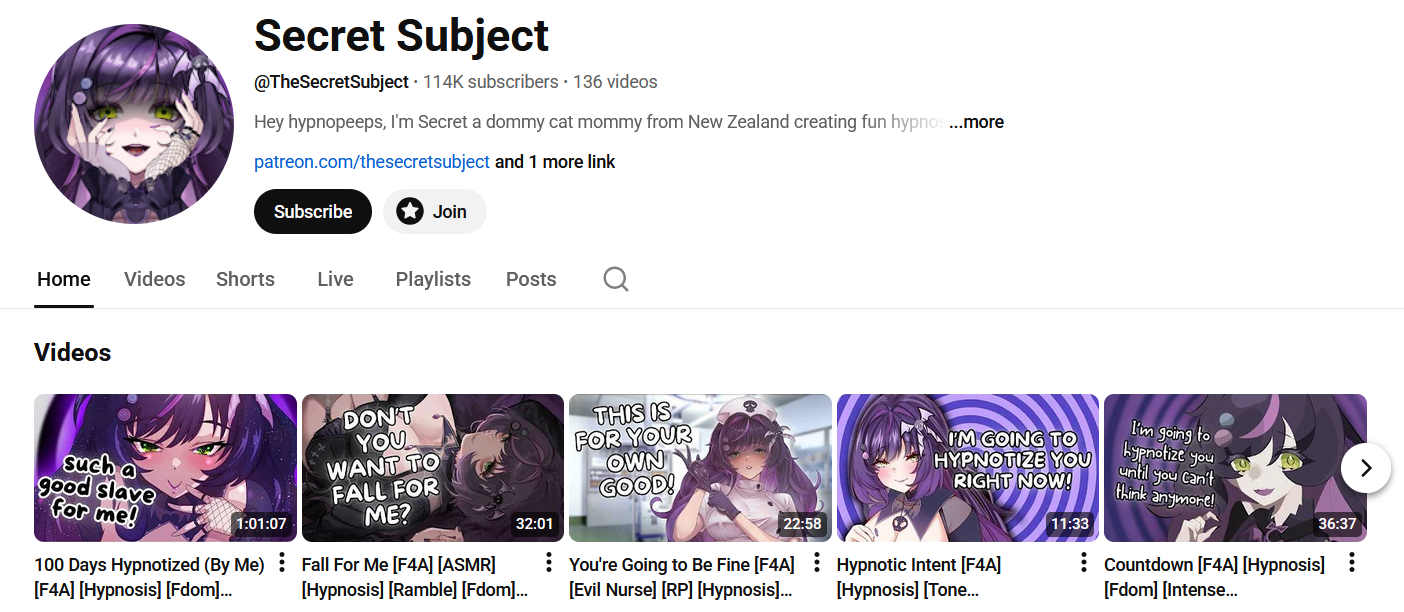Screen dimensions: 1404x612
Task: Expand channel description with ...more
Action: click(976, 122)
